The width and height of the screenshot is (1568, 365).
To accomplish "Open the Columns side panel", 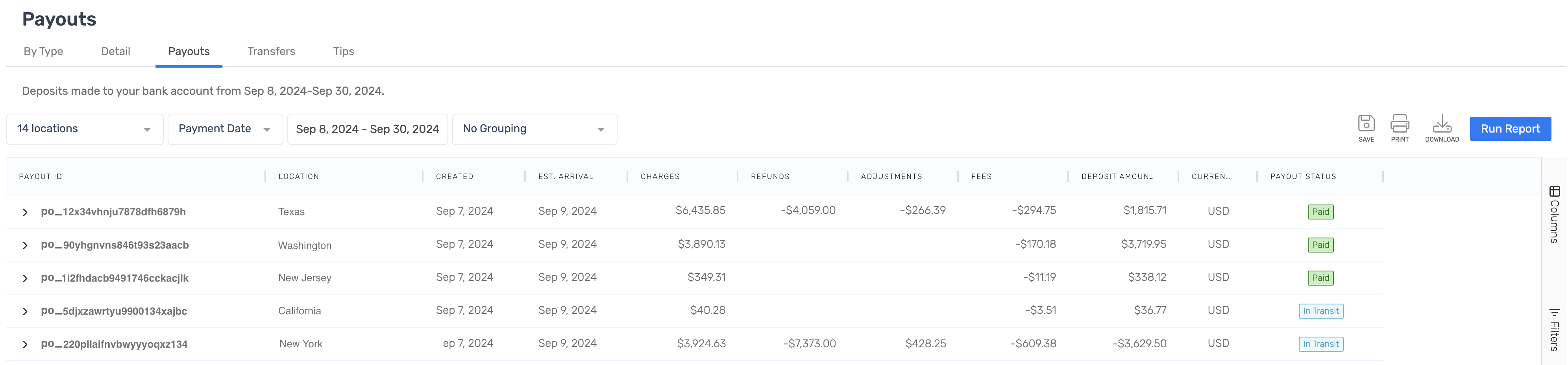I will (1554, 215).
